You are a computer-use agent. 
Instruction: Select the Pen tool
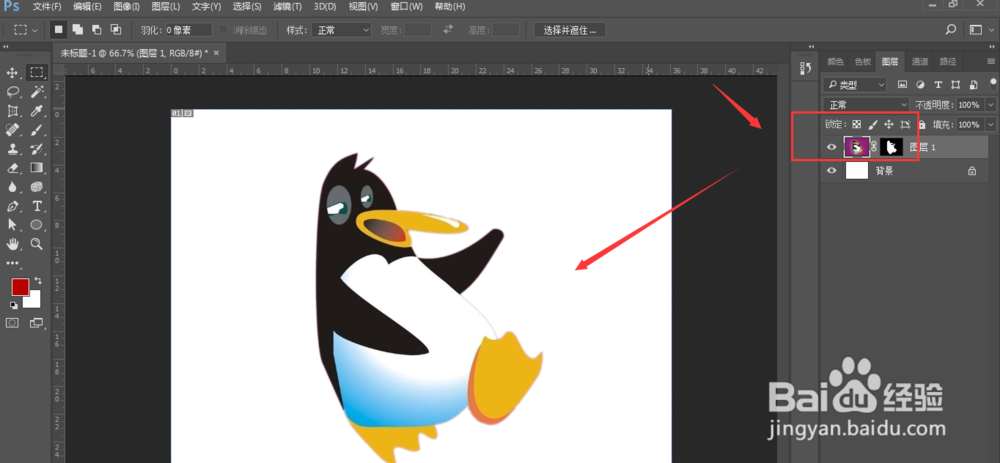[12, 206]
